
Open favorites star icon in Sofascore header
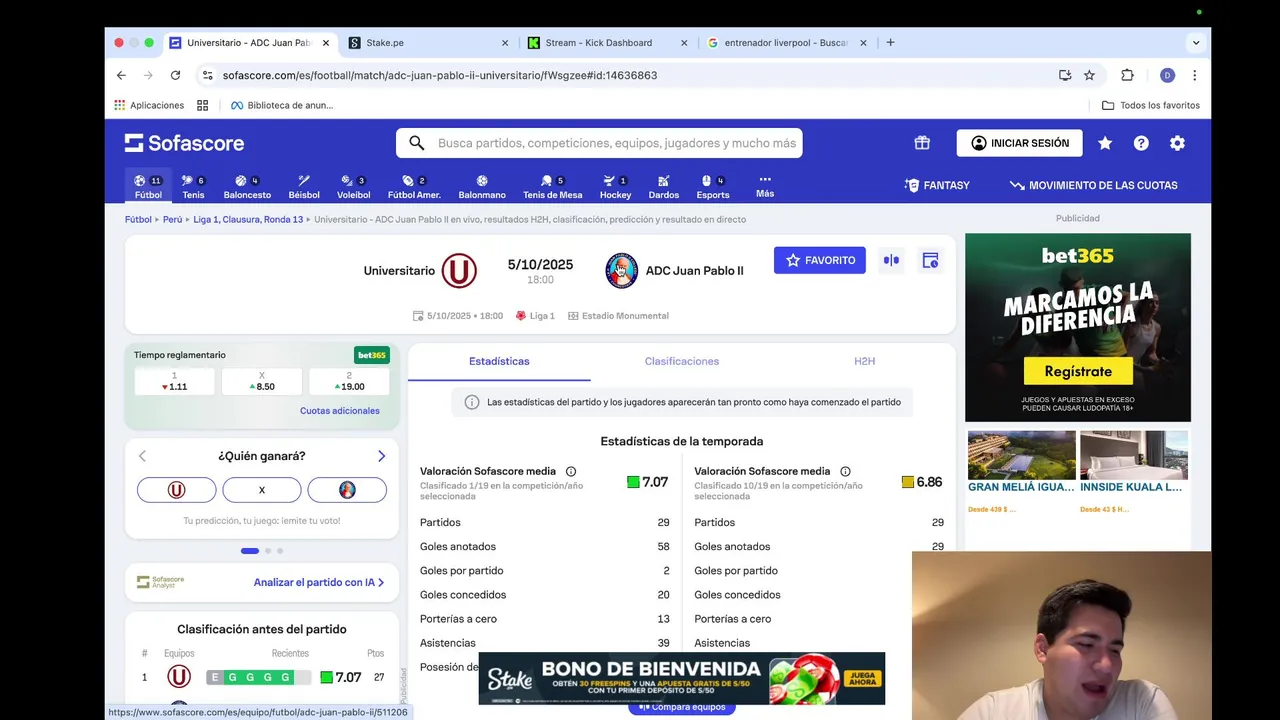pyautogui.click(x=1105, y=143)
